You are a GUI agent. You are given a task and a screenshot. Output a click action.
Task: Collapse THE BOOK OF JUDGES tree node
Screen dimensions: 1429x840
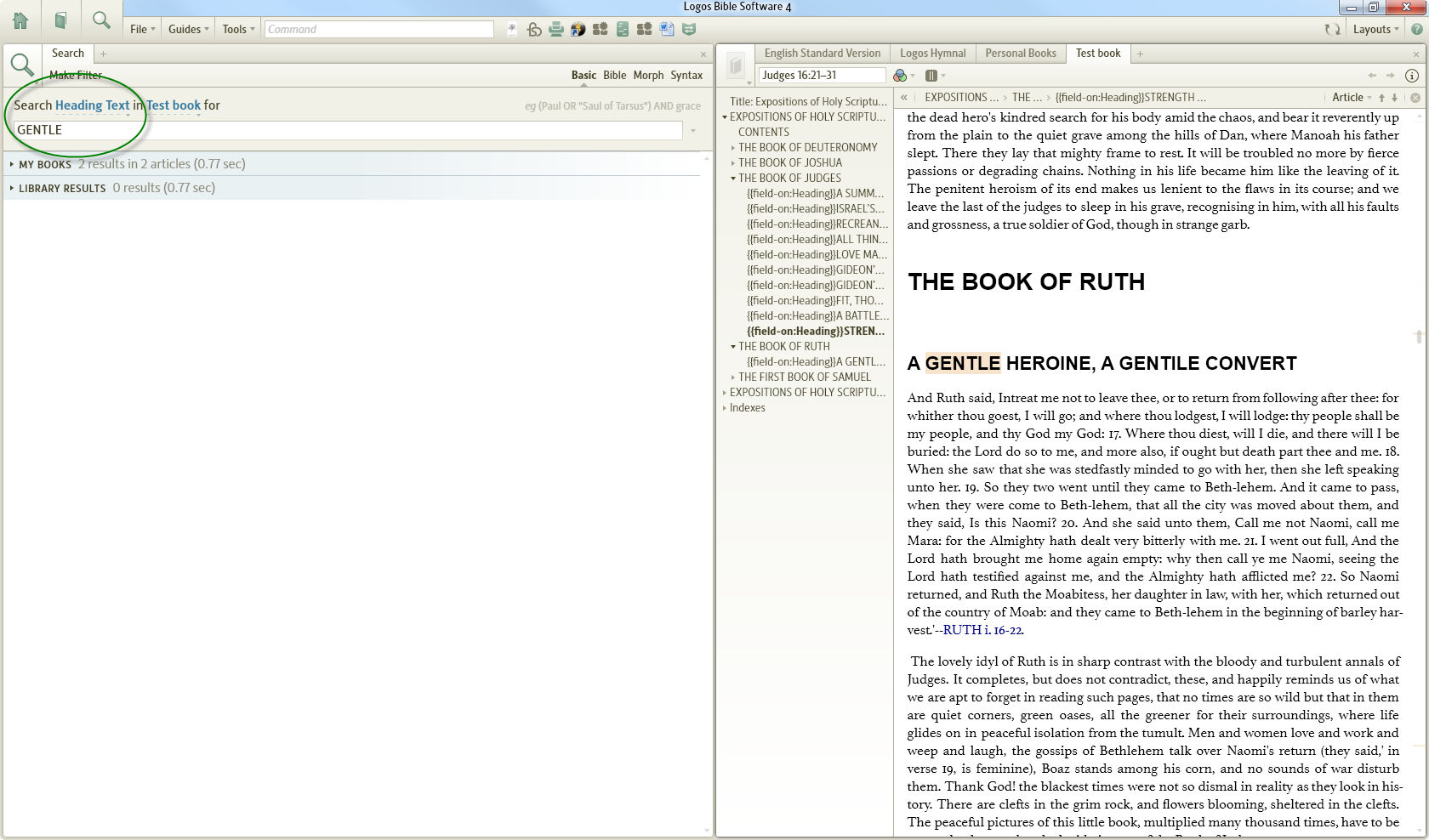click(x=733, y=179)
